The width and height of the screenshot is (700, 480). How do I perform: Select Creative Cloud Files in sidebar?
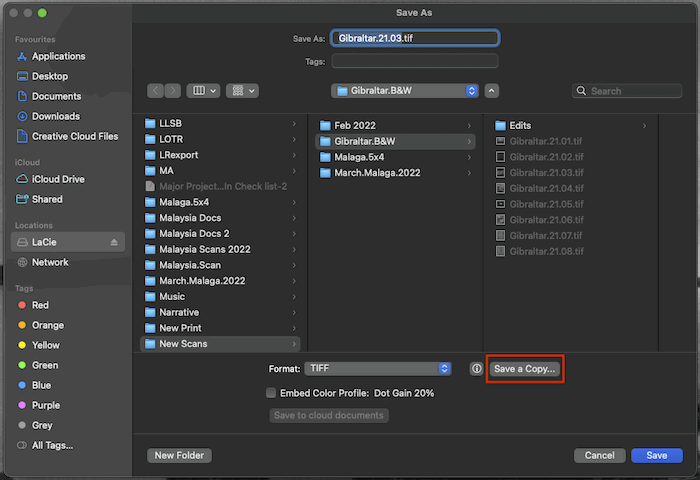[x=74, y=136]
